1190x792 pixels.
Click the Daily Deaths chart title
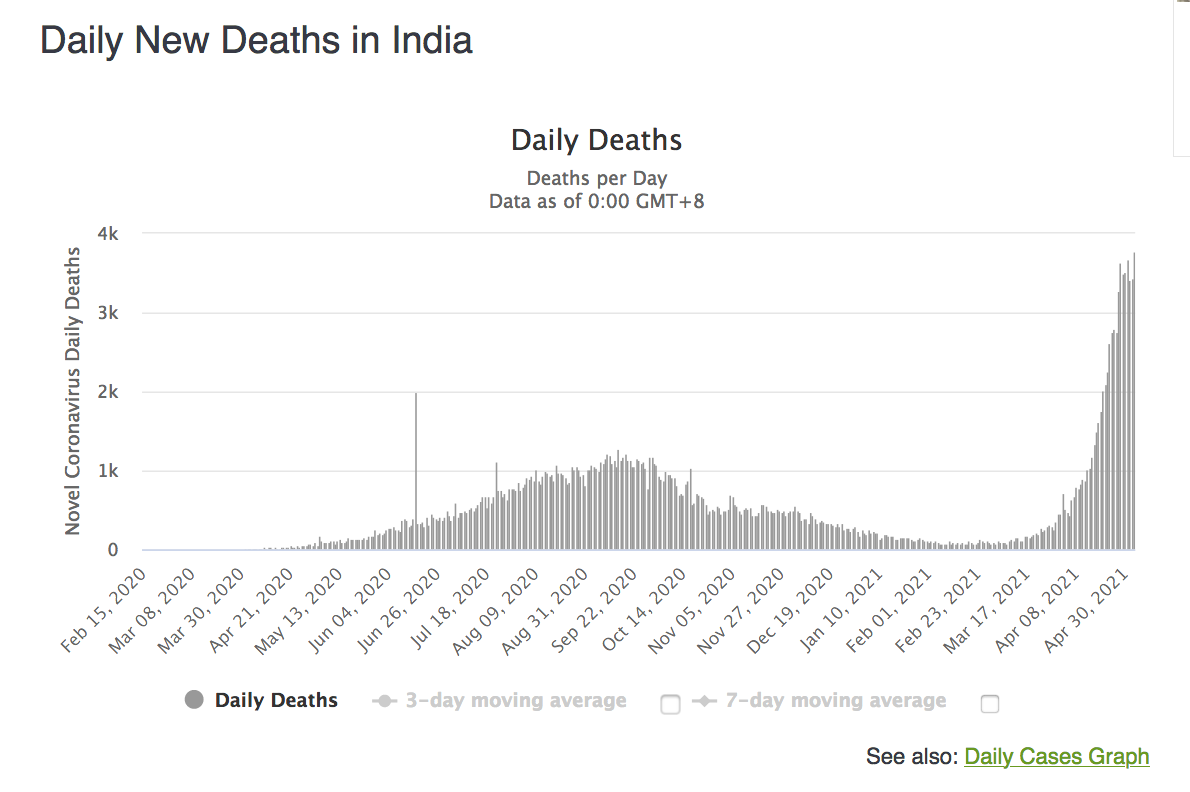596,140
